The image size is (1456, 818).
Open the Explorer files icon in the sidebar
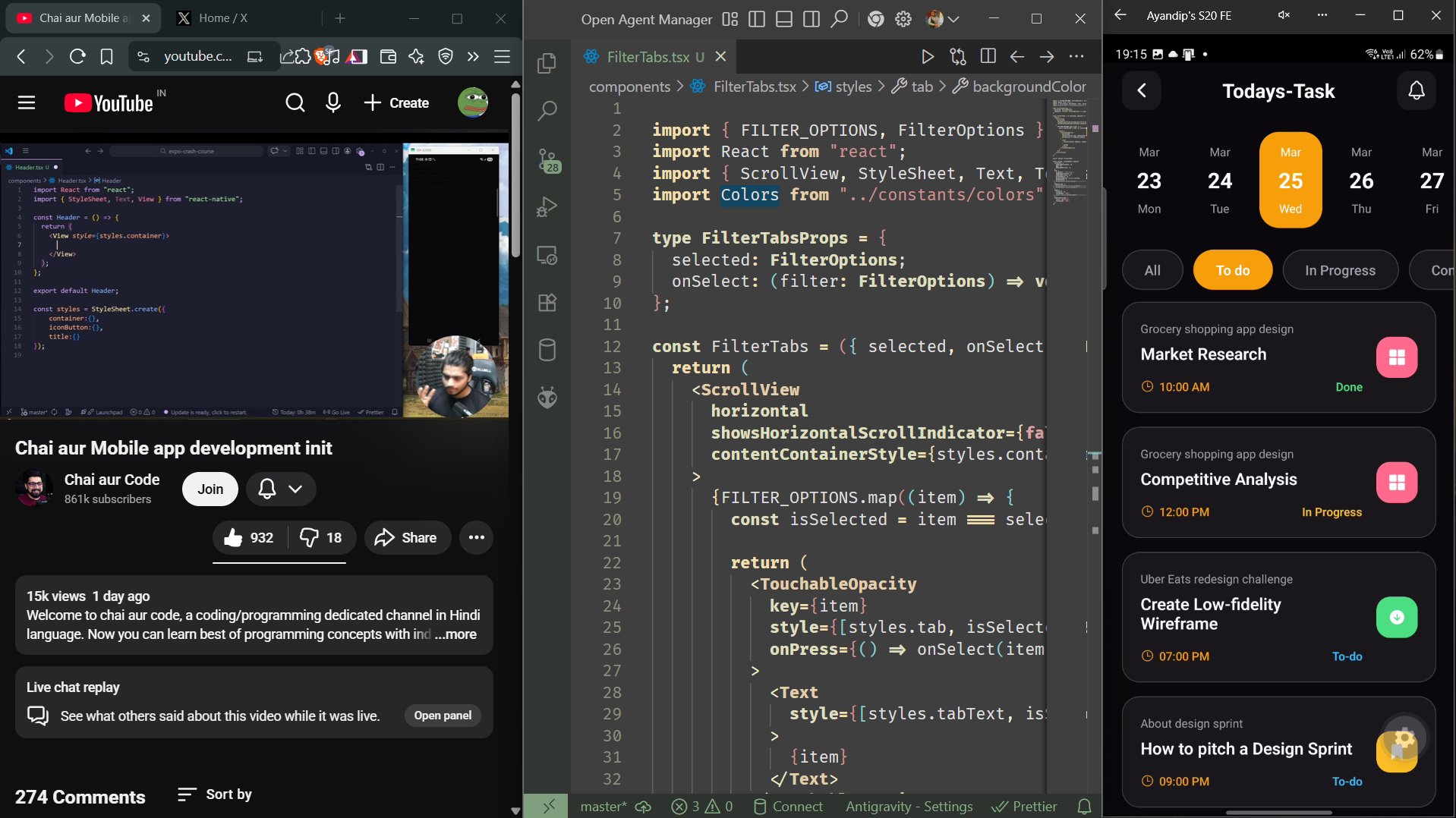547,64
